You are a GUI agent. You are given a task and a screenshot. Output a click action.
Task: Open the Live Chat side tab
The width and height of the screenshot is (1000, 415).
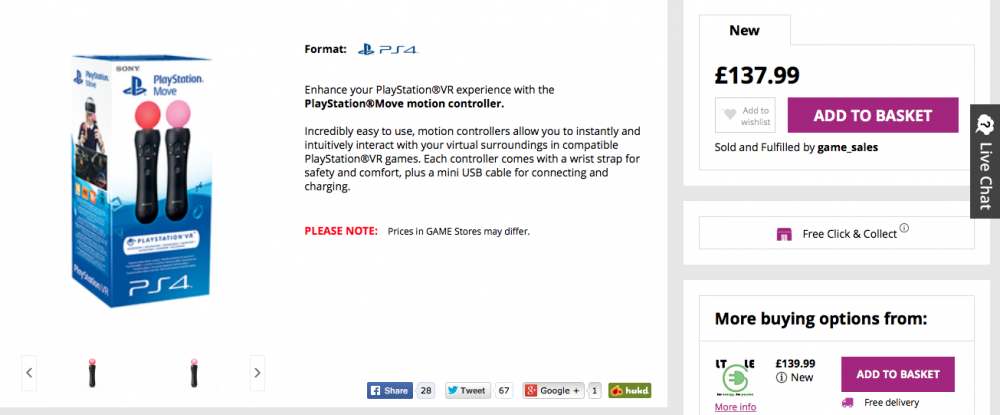click(985, 160)
